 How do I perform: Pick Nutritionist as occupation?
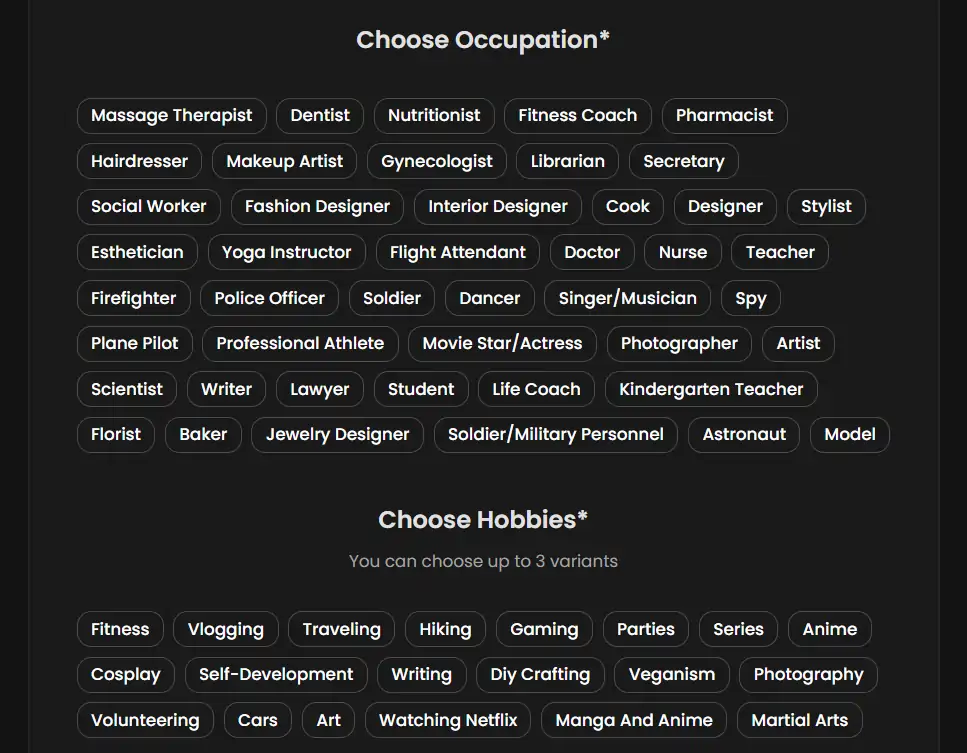[x=434, y=115]
